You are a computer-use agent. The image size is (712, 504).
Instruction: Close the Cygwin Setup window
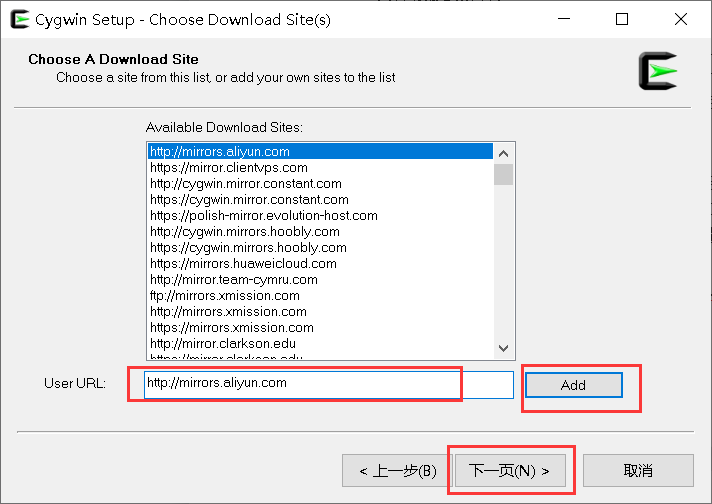click(x=681, y=19)
